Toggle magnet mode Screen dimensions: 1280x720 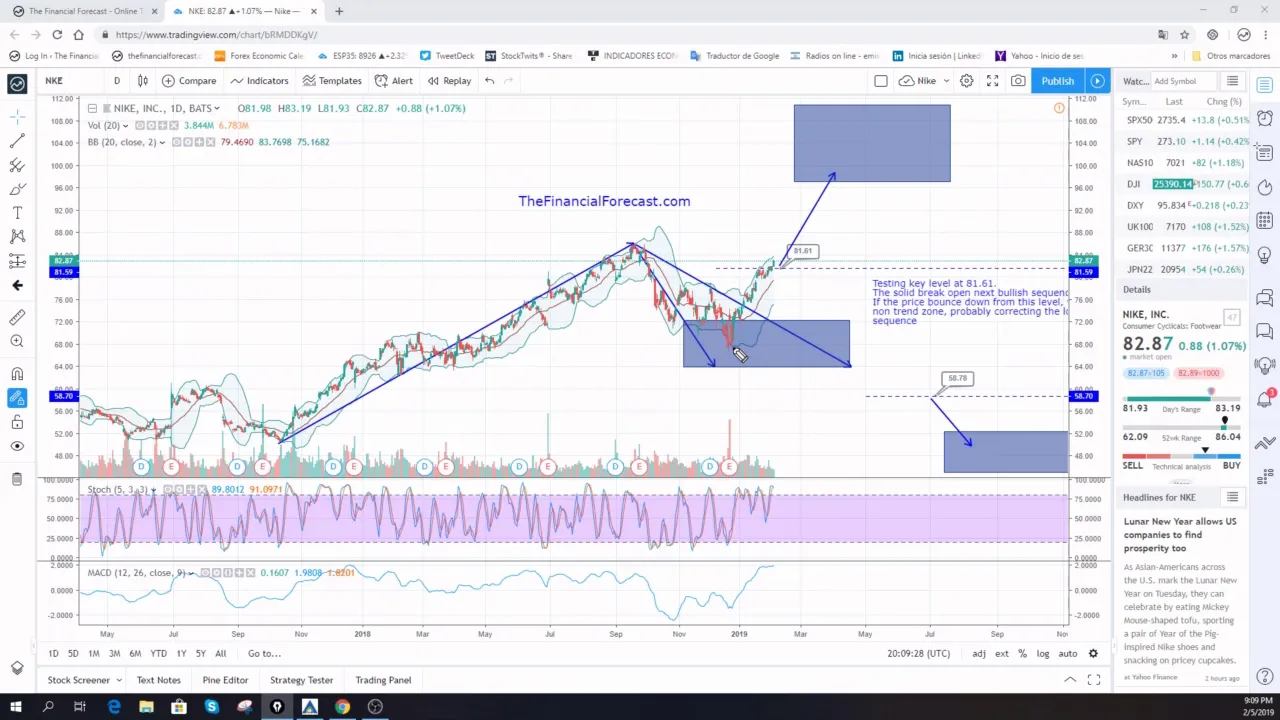pos(17,374)
